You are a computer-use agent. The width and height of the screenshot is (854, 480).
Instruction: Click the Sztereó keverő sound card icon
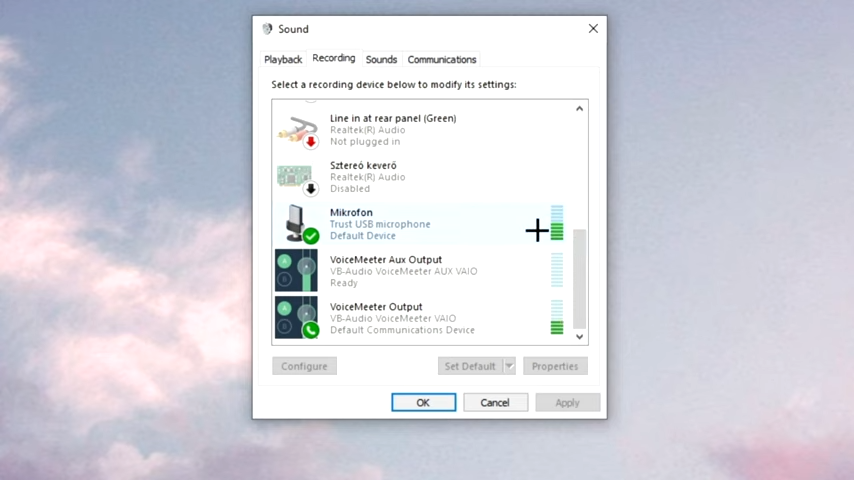pos(297,179)
